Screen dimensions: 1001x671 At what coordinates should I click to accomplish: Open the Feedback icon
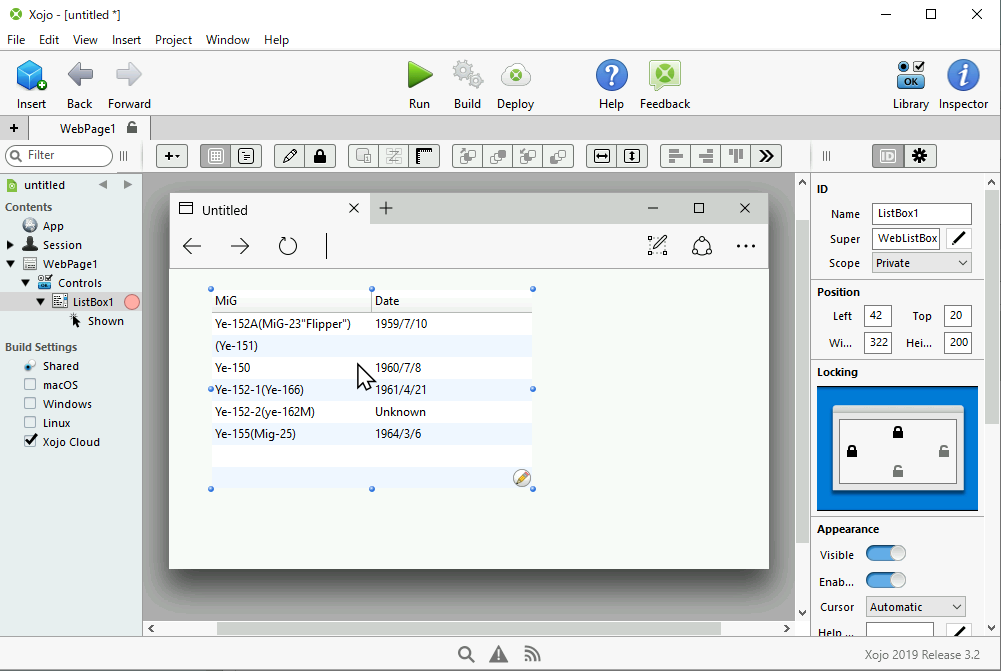coord(665,75)
